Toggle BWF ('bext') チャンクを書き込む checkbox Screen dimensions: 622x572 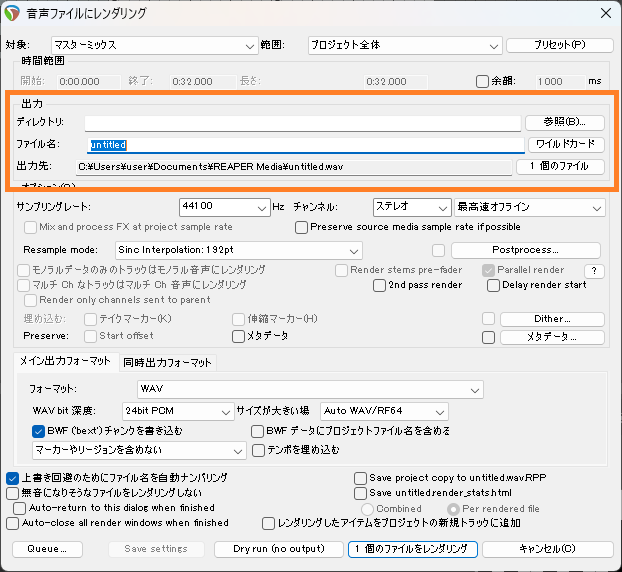(x=39, y=431)
